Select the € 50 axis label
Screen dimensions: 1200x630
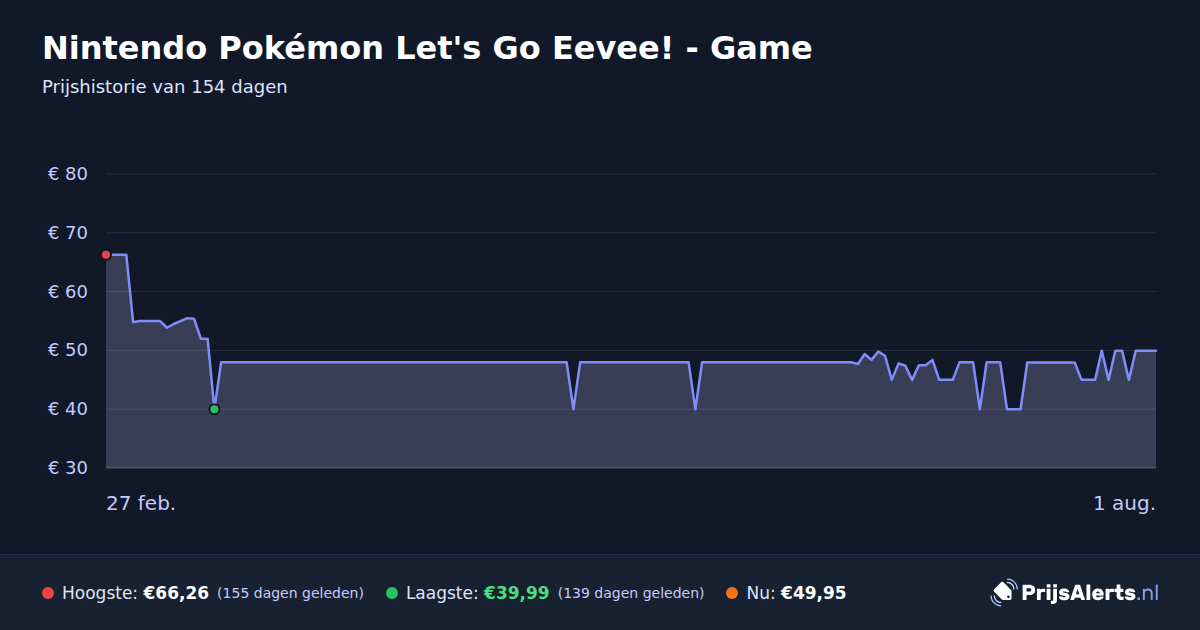click(x=68, y=350)
